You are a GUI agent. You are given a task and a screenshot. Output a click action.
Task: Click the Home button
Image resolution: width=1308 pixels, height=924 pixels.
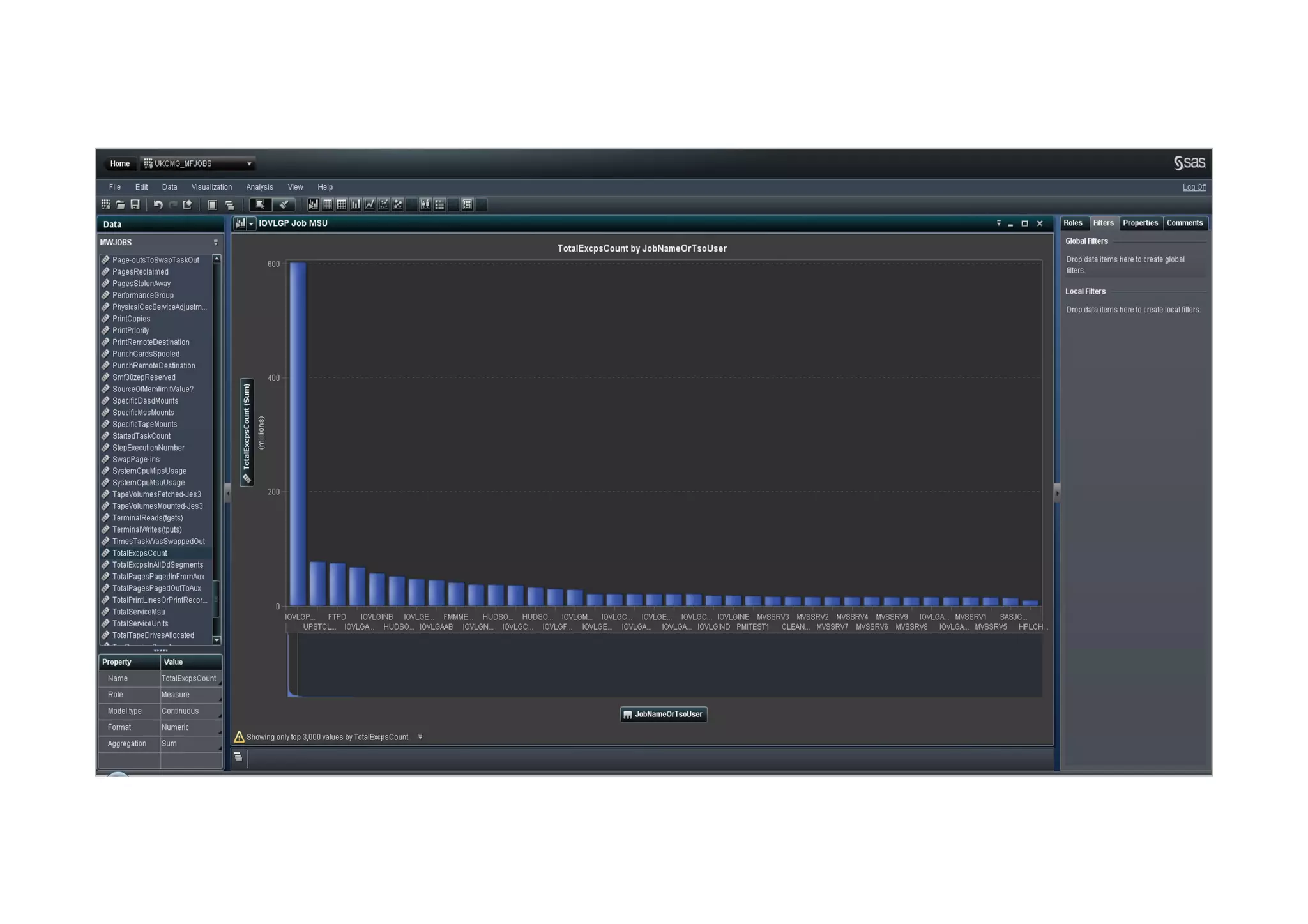tap(119, 163)
